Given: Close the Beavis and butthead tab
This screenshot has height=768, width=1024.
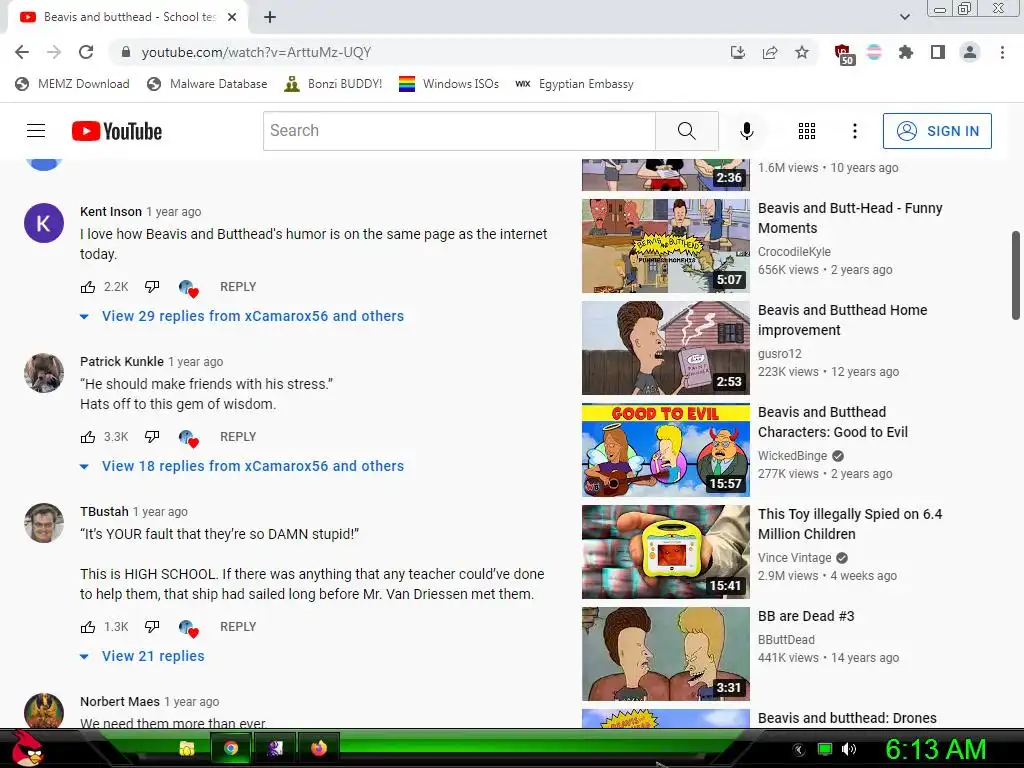Looking at the screenshot, I should point(232,17).
